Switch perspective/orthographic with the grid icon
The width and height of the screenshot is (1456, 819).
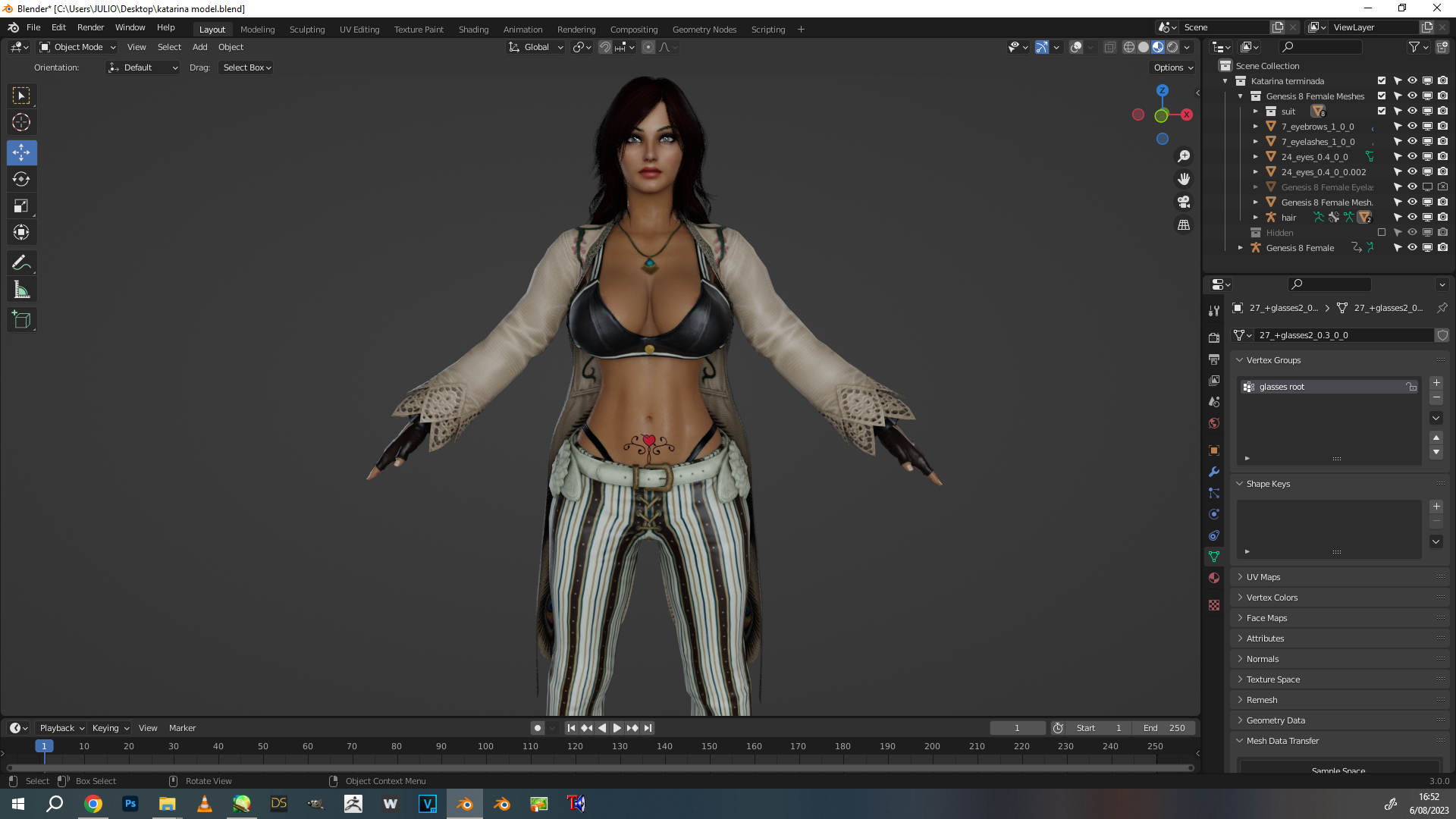(x=1183, y=224)
